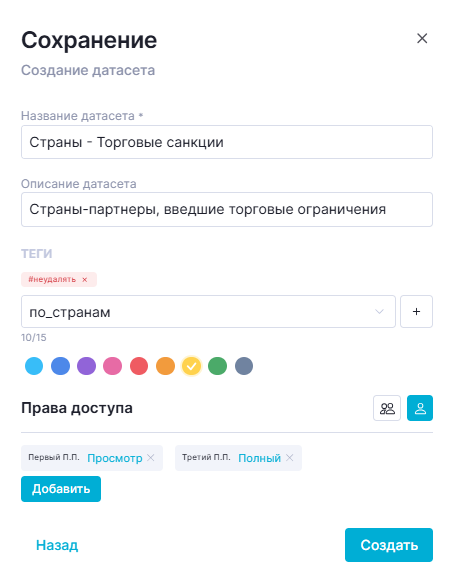This screenshot has height=583, width=454.
Task: Switch to group access rights icon
Action: pos(387,408)
